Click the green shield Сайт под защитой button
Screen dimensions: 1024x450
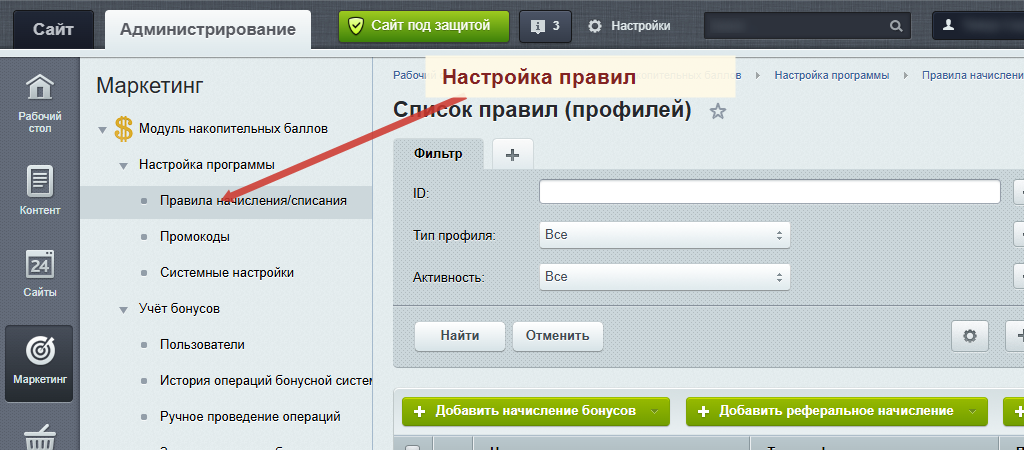pyautogui.click(x=424, y=26)
